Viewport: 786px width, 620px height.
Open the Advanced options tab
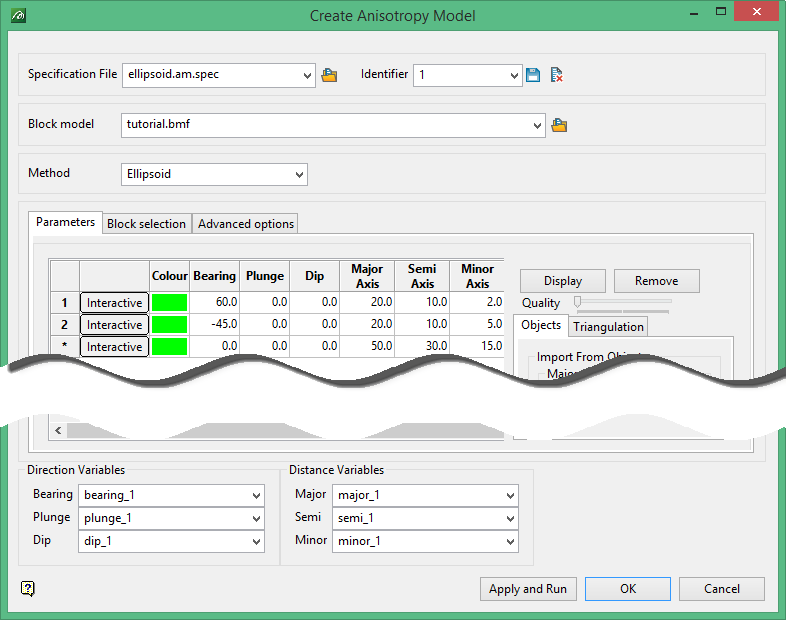point(246,224)
